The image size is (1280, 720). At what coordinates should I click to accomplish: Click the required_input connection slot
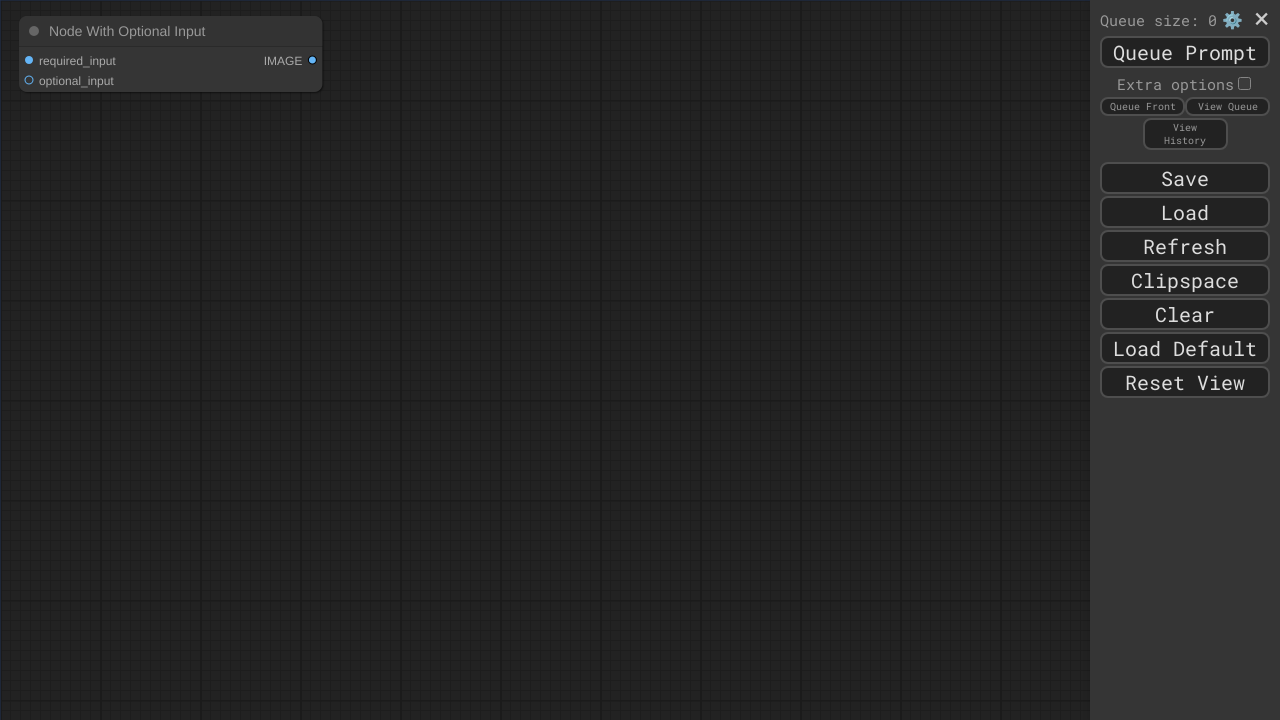(x=29, y=60)
